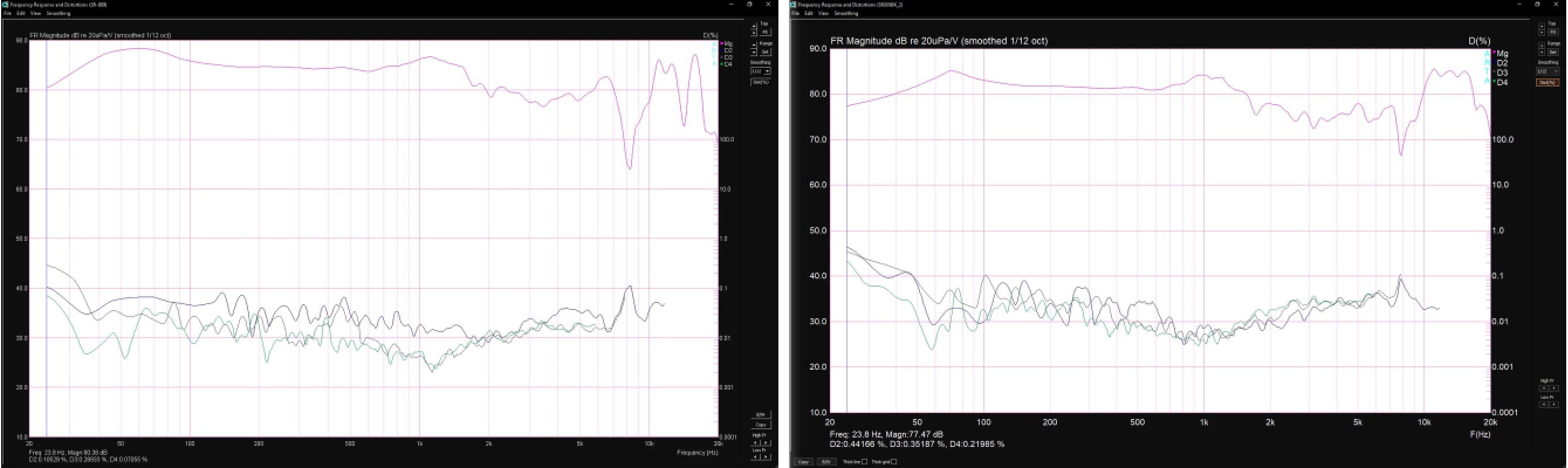1568x468 pixels.
Task: Click the Top increase arrow in left window
Action: 754,26
